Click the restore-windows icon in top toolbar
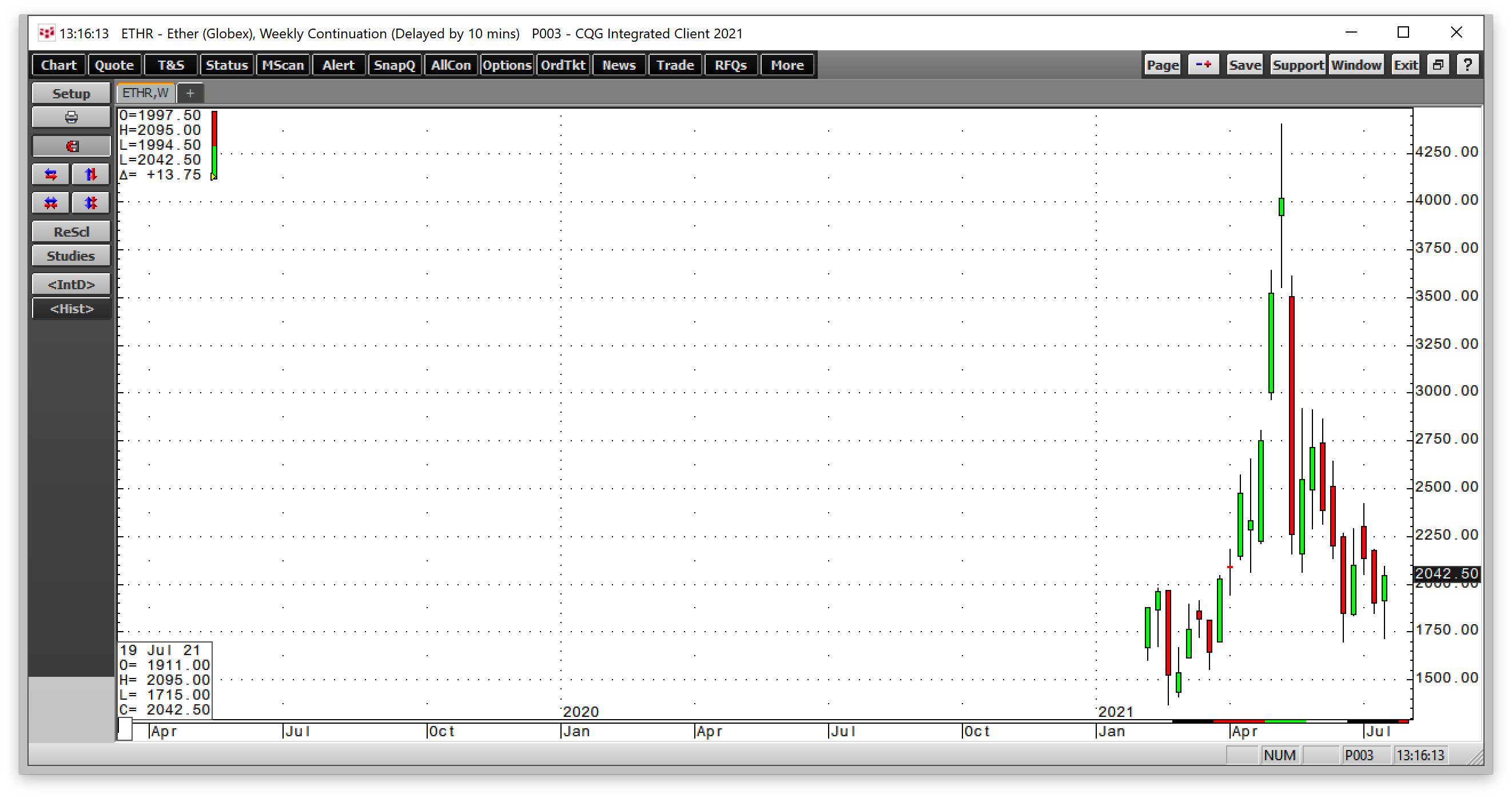Image resolution: width=1512 pixels, height=798 pixels. pyautogui.click(x=1438, y=65)
